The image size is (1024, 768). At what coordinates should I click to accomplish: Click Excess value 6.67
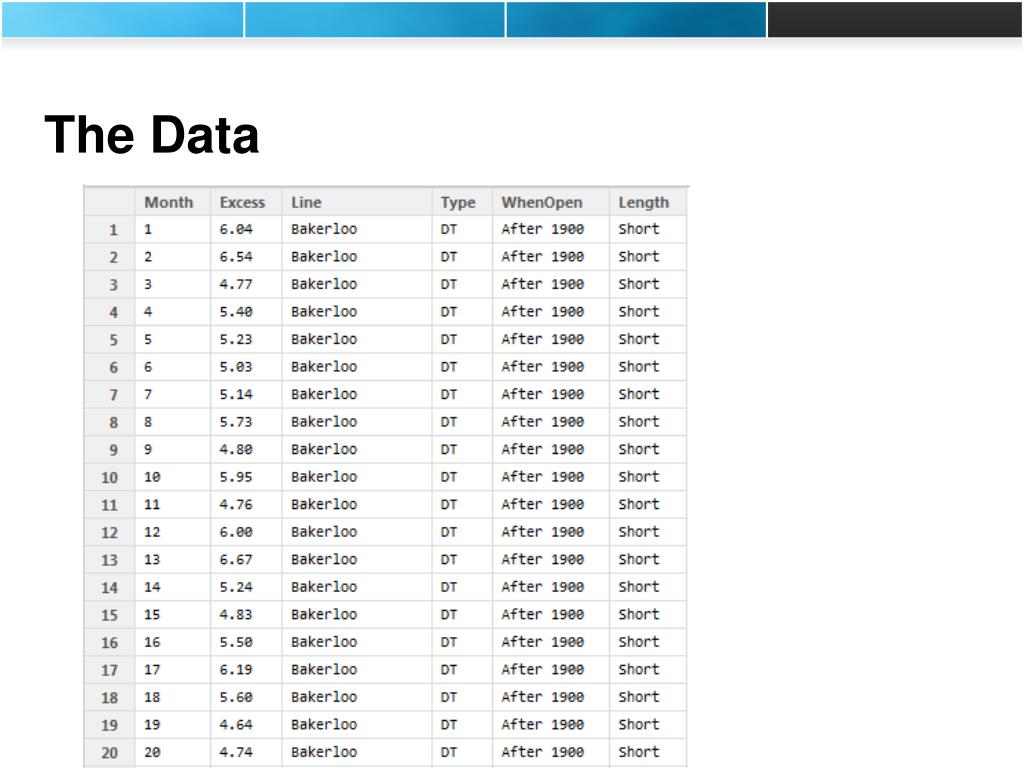pyautogui.click(x=236, y=559)
